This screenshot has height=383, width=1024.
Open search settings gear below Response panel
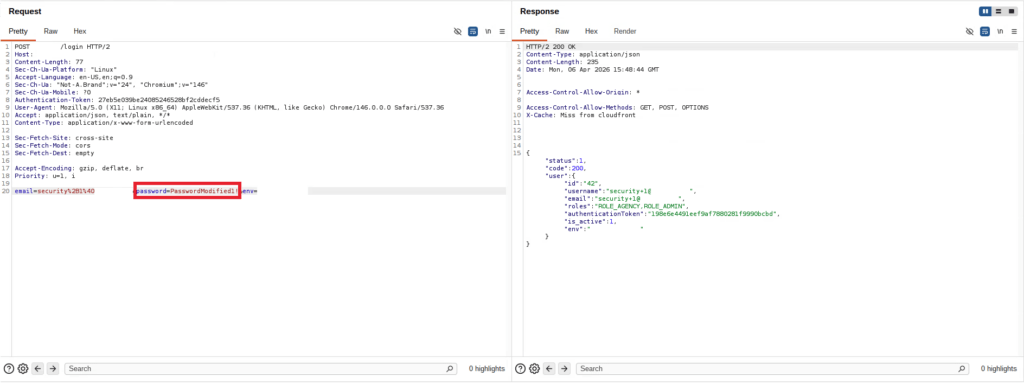point(535,369)
